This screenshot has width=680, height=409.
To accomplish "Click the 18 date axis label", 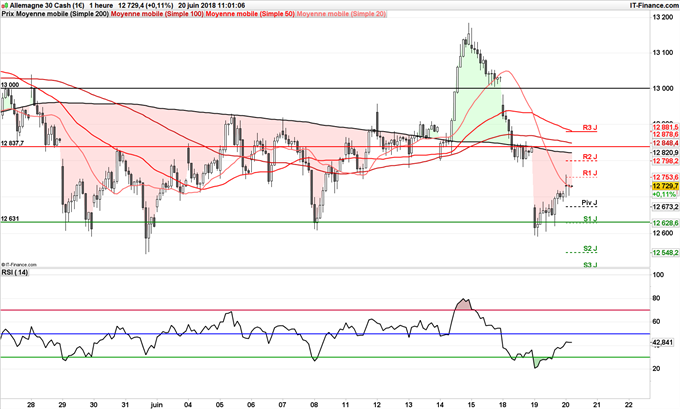I will pyautogui.click(x=503, y=405).
